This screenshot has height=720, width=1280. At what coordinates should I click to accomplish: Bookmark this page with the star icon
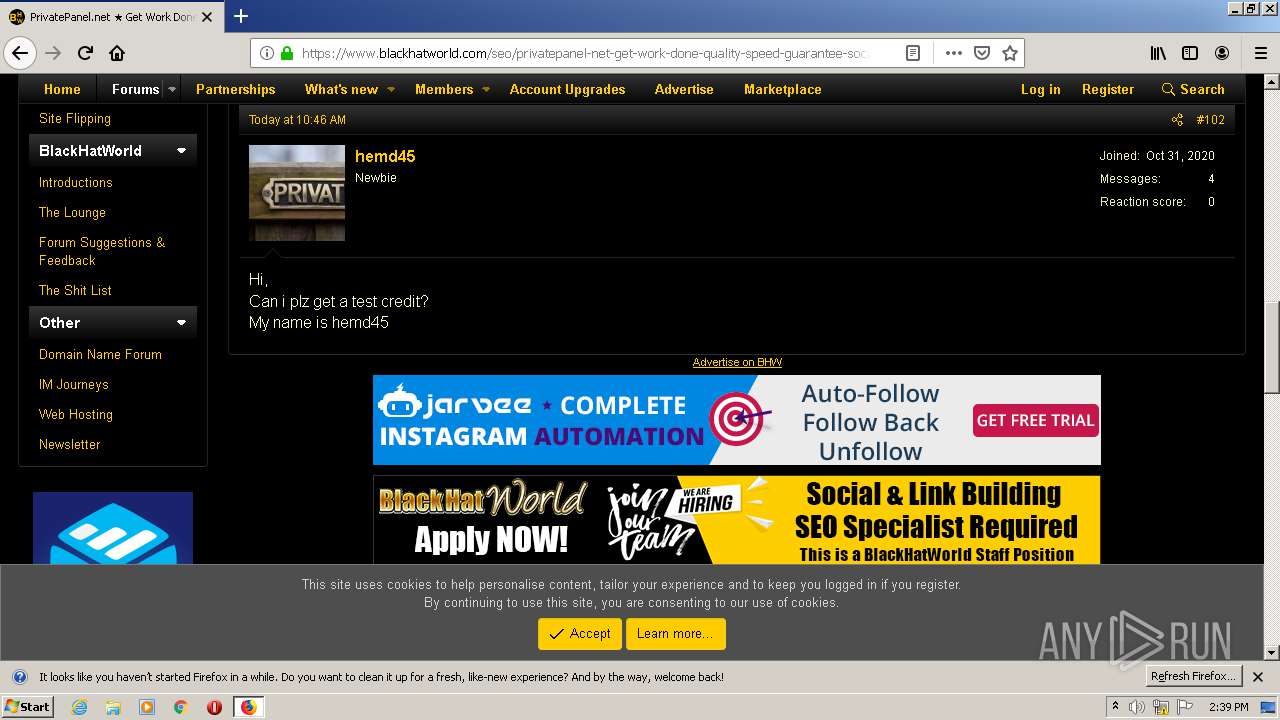coord(1010,53)
